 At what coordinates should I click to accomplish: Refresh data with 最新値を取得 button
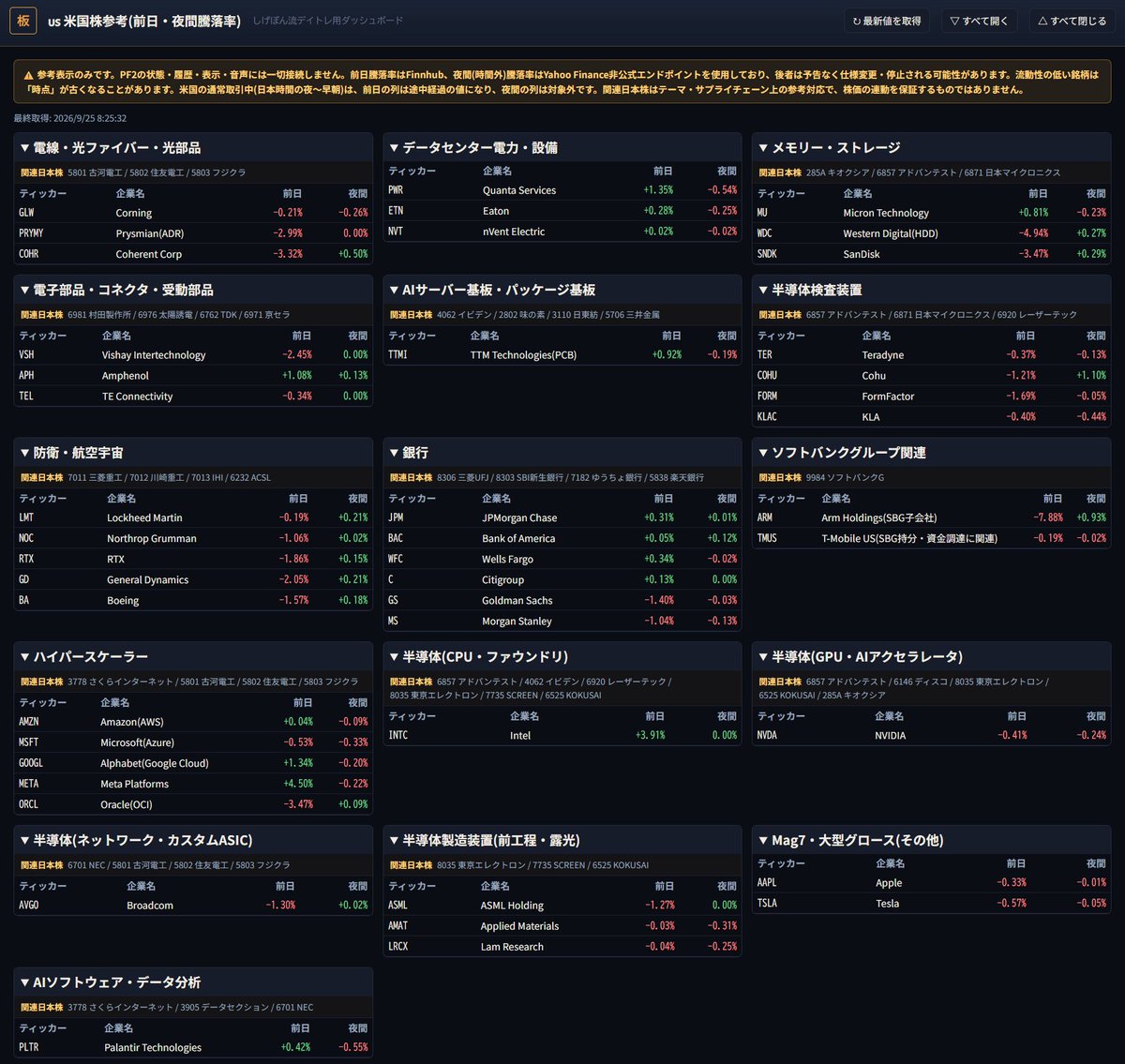(886, 21)
